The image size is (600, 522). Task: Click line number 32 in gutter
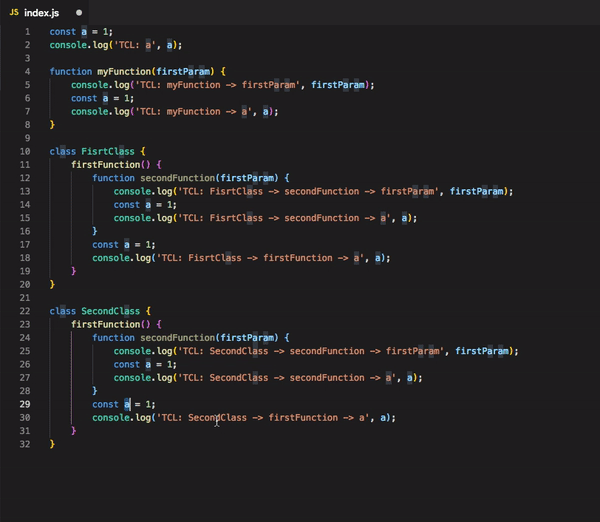[25, 444]
